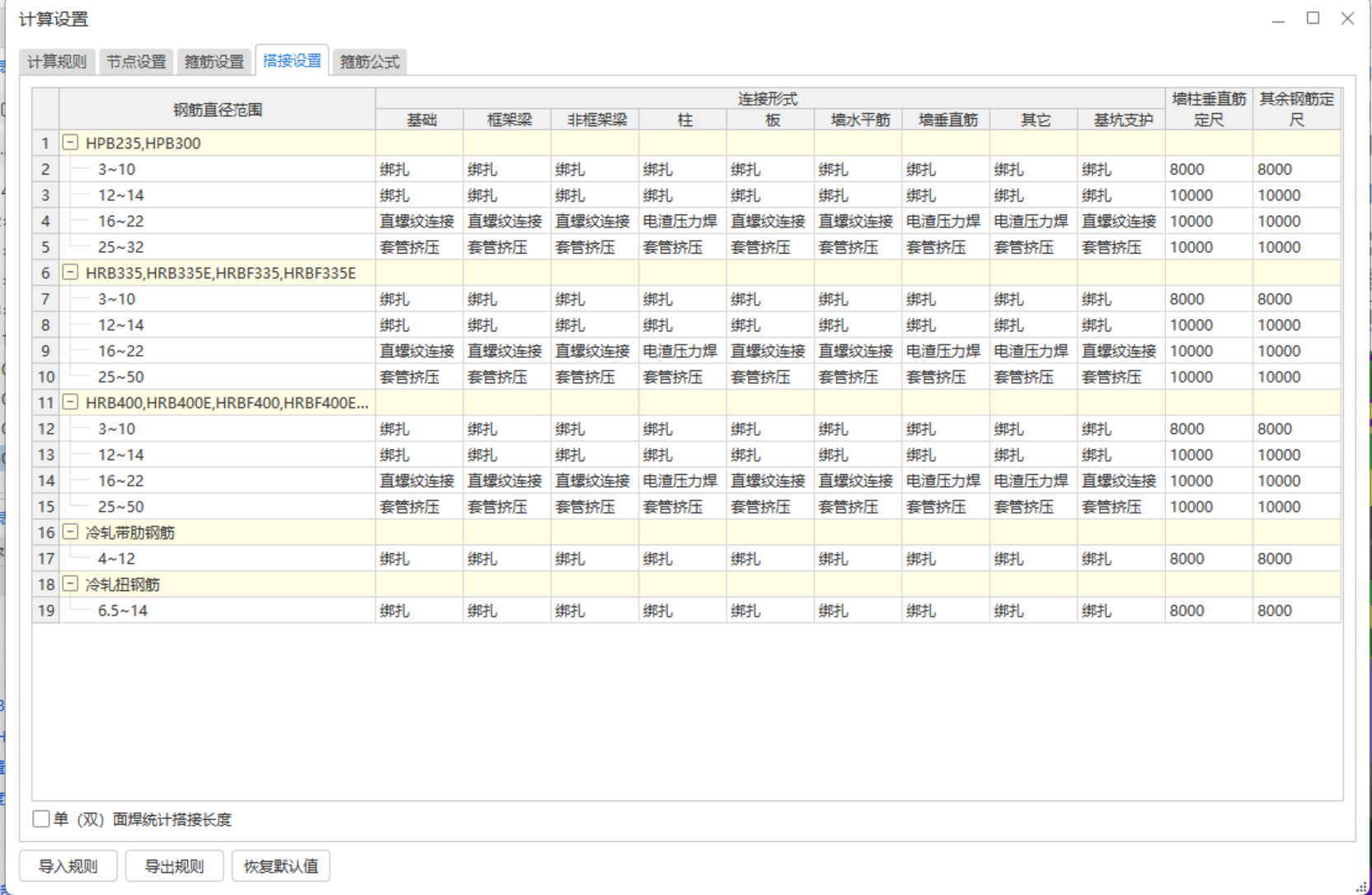Click the 导入规则 button
The height and width of the screenshot is (895, 1372).
(x=68, y=866)
